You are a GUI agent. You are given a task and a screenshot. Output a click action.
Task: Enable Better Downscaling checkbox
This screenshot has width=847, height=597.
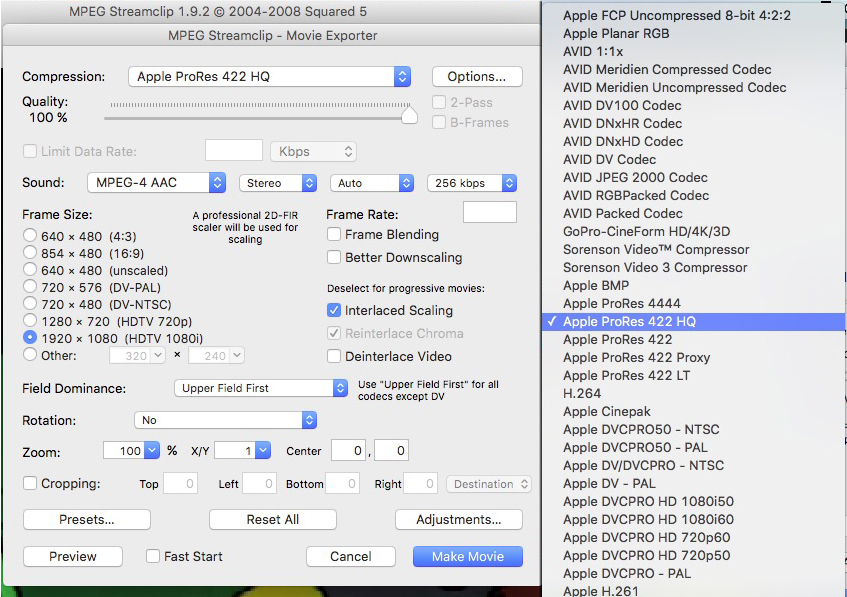334,257
